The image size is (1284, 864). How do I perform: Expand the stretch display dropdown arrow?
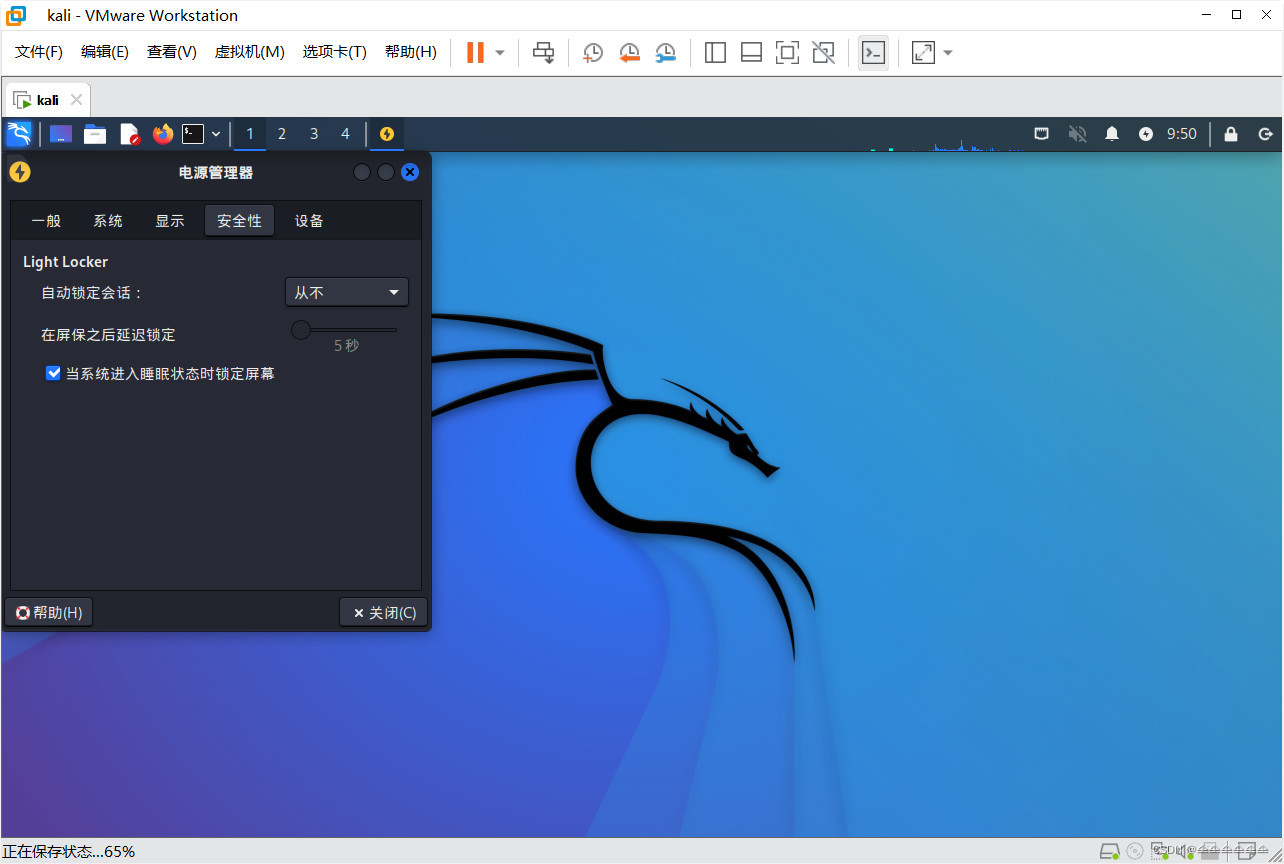pyautogui.click(x=948, y=53)
